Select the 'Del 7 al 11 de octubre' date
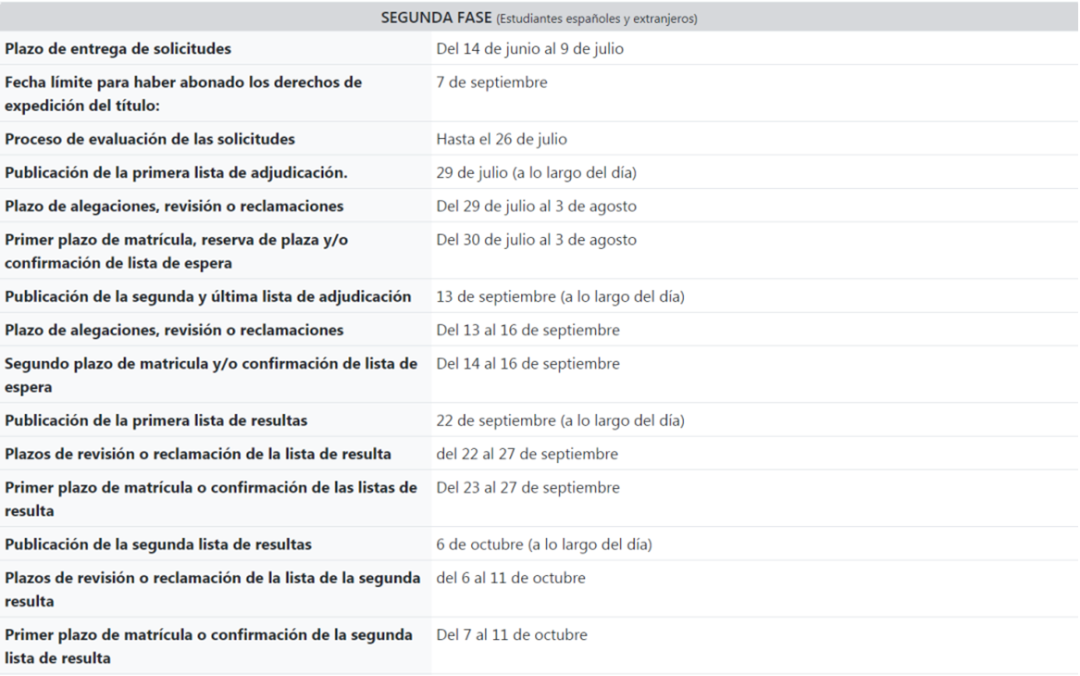This screenshot has width=1080, height=676. [x=512, y=635]
